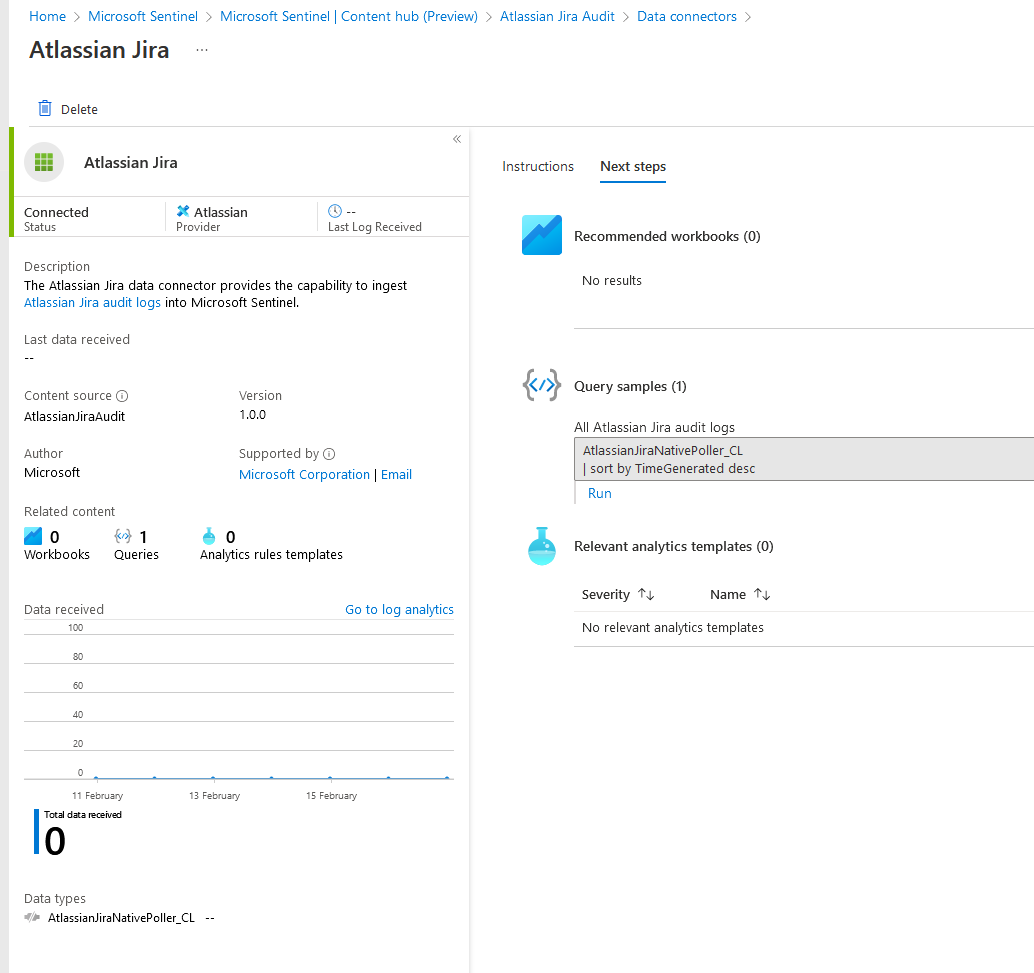This screenshot has height=973, width=1034.
Task: Open Data connectors breadcrumb
Action: pos(686,16)
